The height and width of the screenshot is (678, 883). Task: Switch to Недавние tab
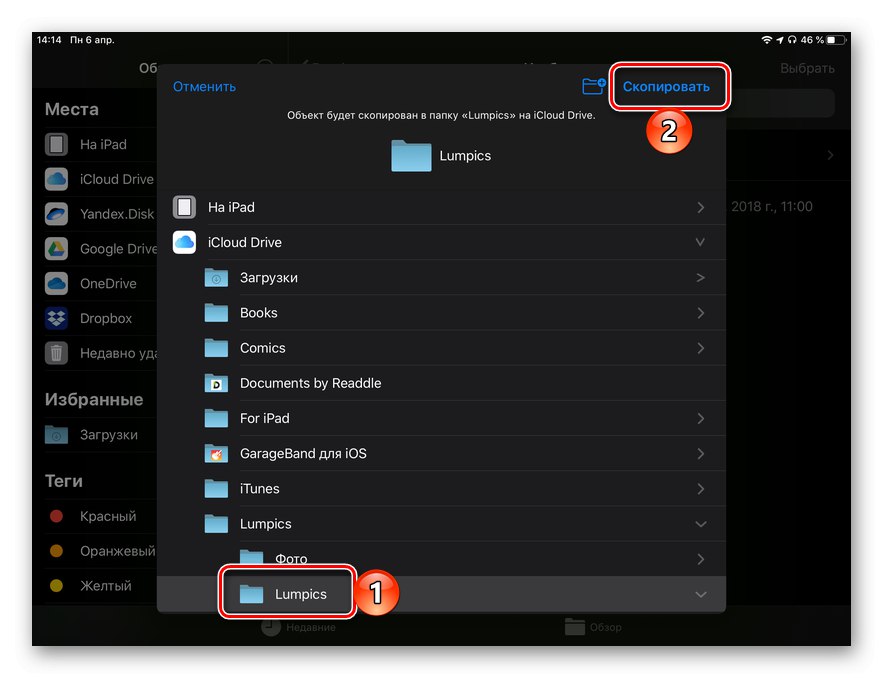pos(299,627)
